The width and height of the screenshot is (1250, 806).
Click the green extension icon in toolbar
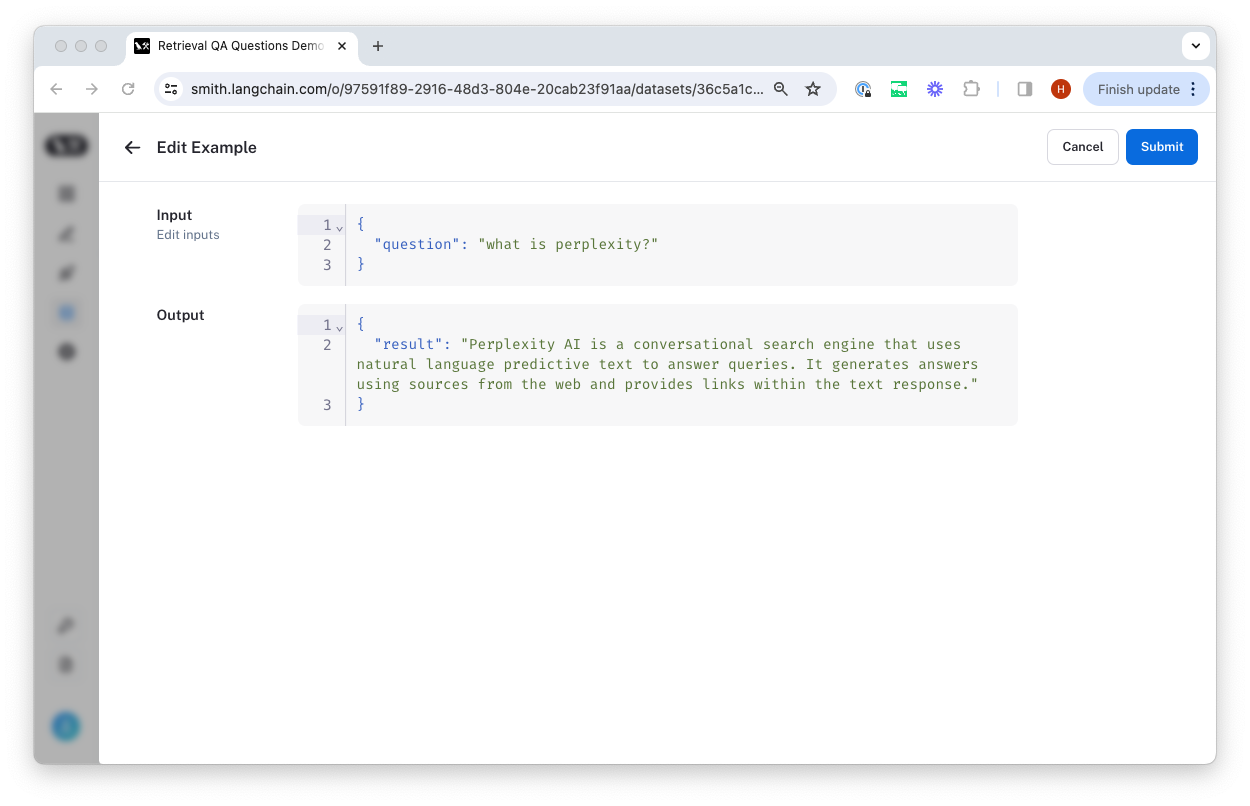(x=899, y=89)
